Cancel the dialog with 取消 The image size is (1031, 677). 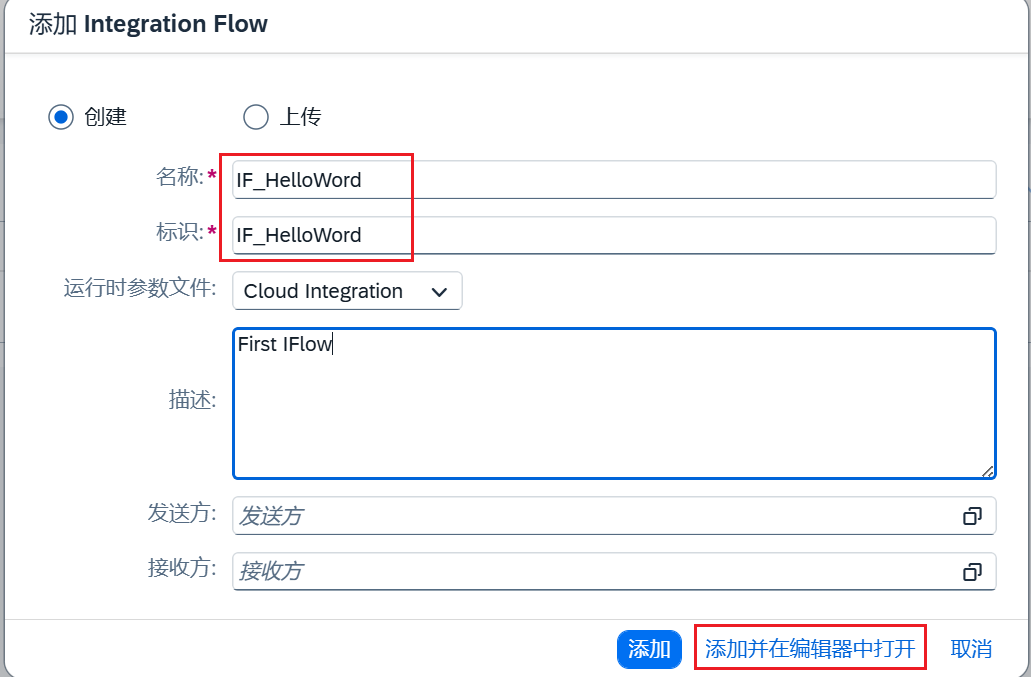tap(971, 649)
